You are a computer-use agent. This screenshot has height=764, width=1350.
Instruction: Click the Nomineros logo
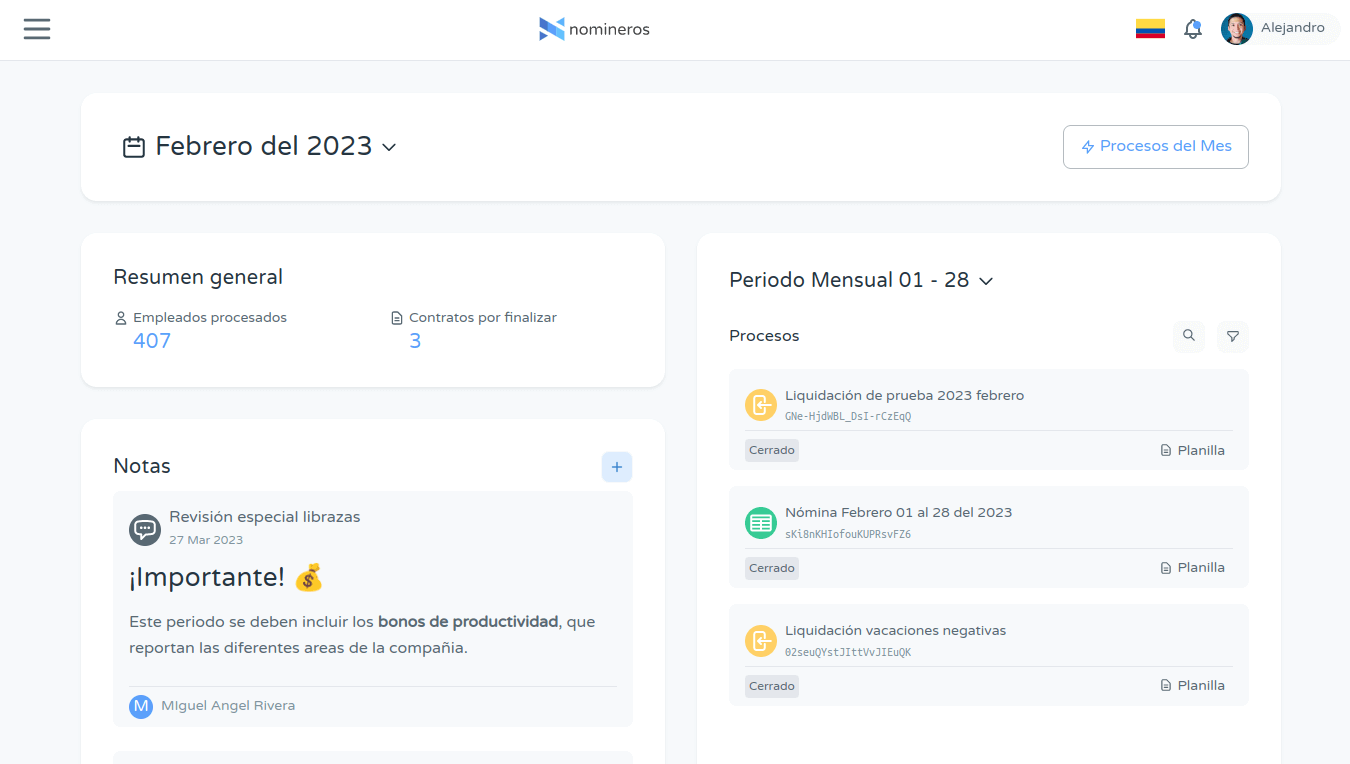coord(594,29)
